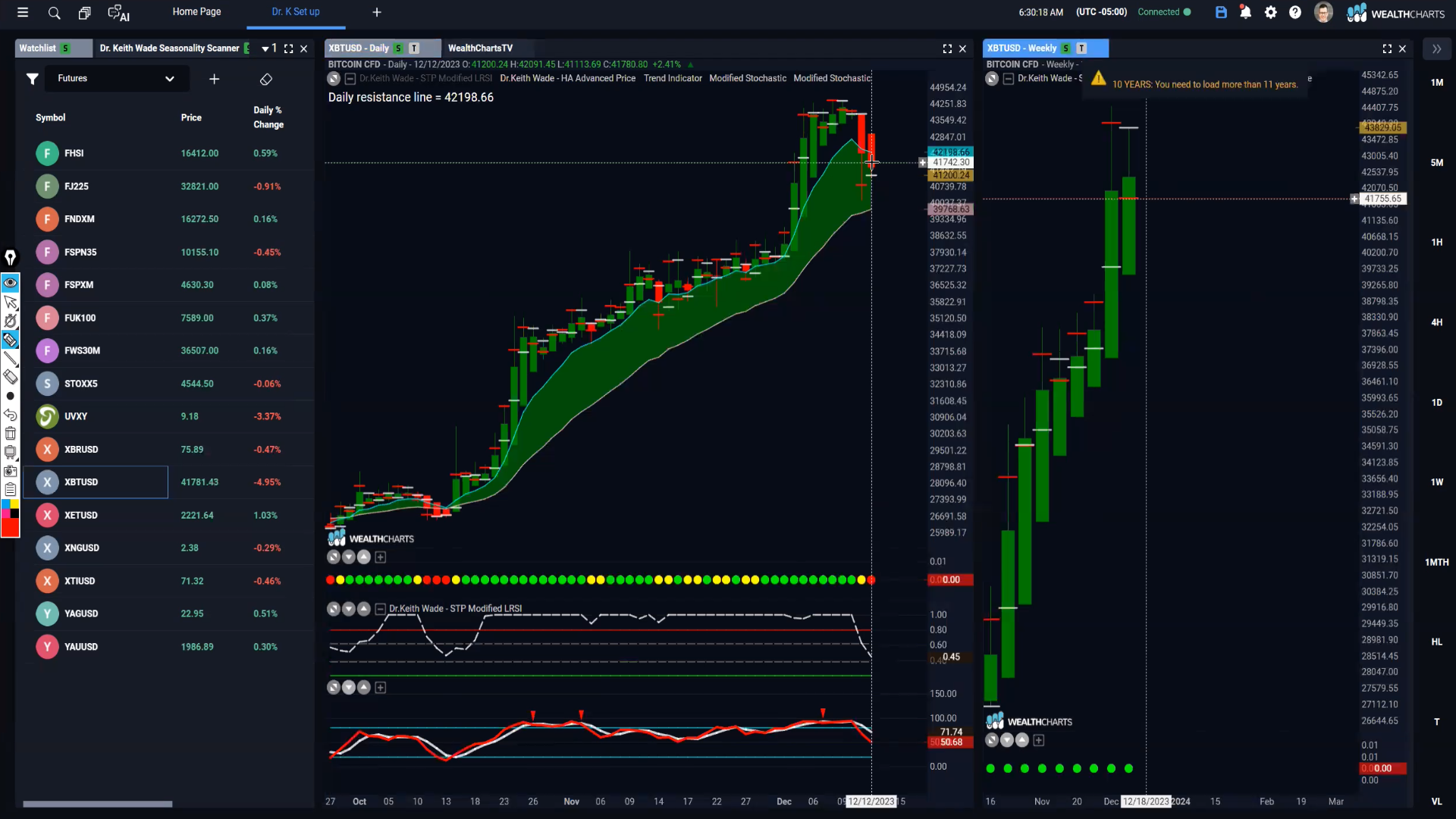
Task: Open the clipboard icon in drawing toolbar
Action: 10,489
